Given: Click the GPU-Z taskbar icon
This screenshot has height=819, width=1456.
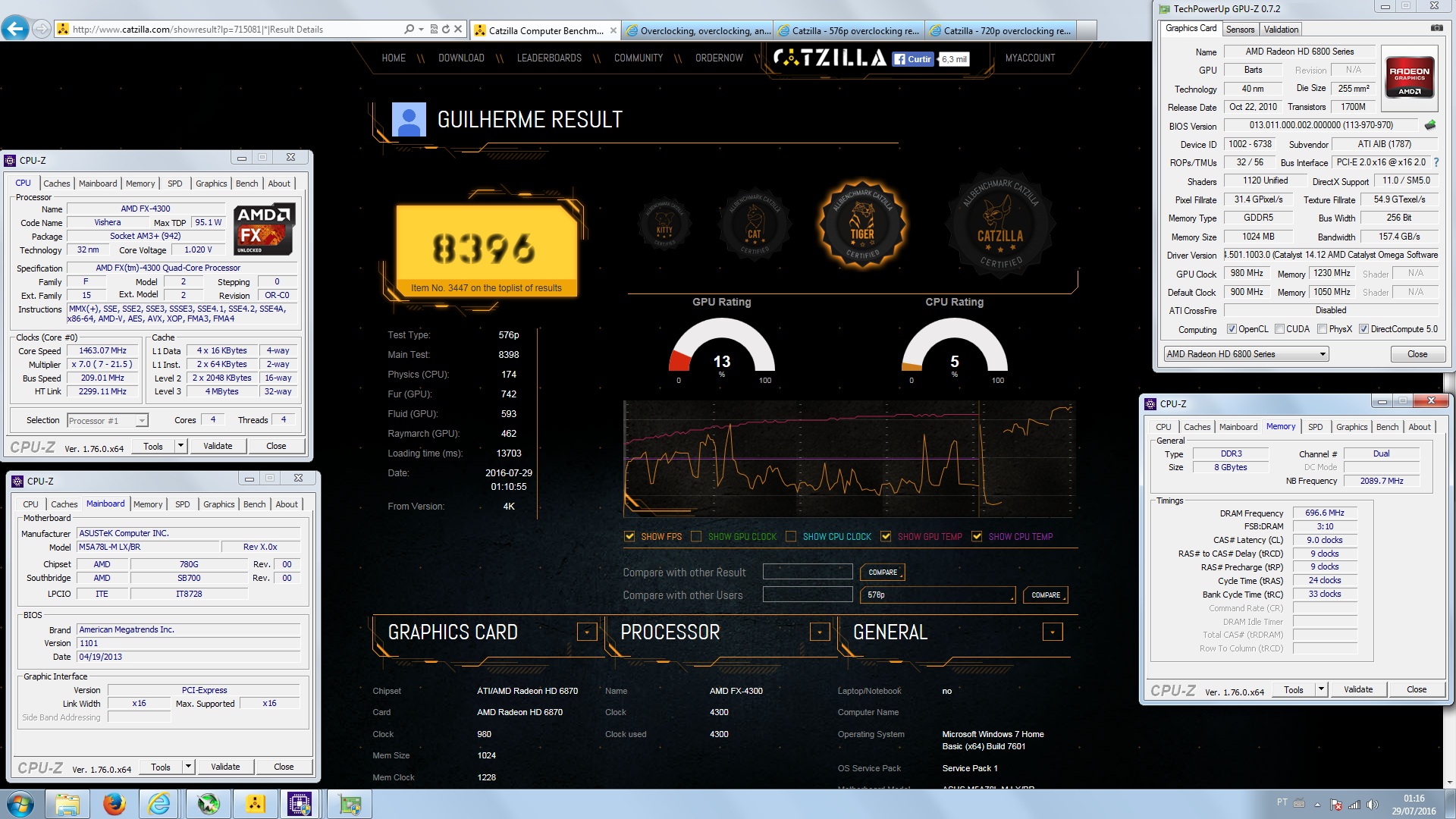Looking at the screenshot, I should pyautogui.click(x=350, y=804).
